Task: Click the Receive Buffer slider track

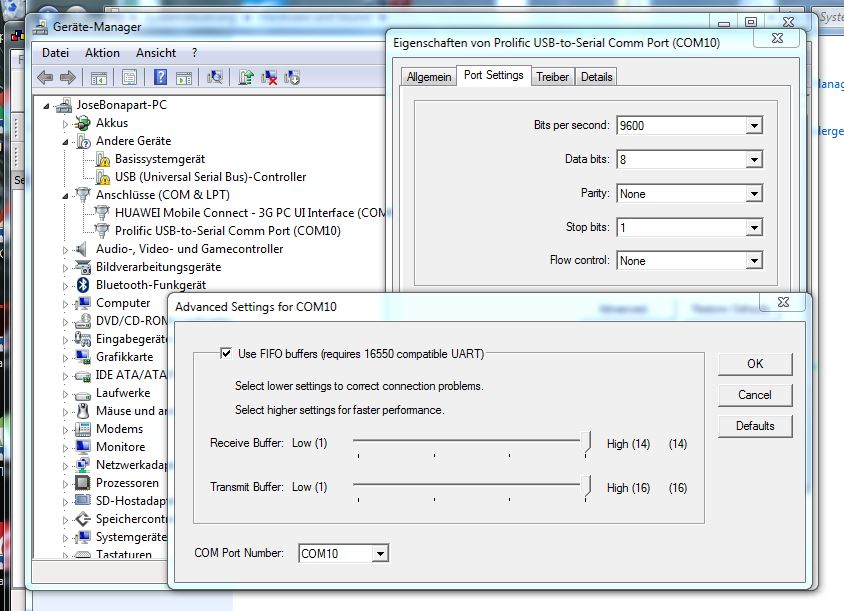Action: [x=470, y=438]
